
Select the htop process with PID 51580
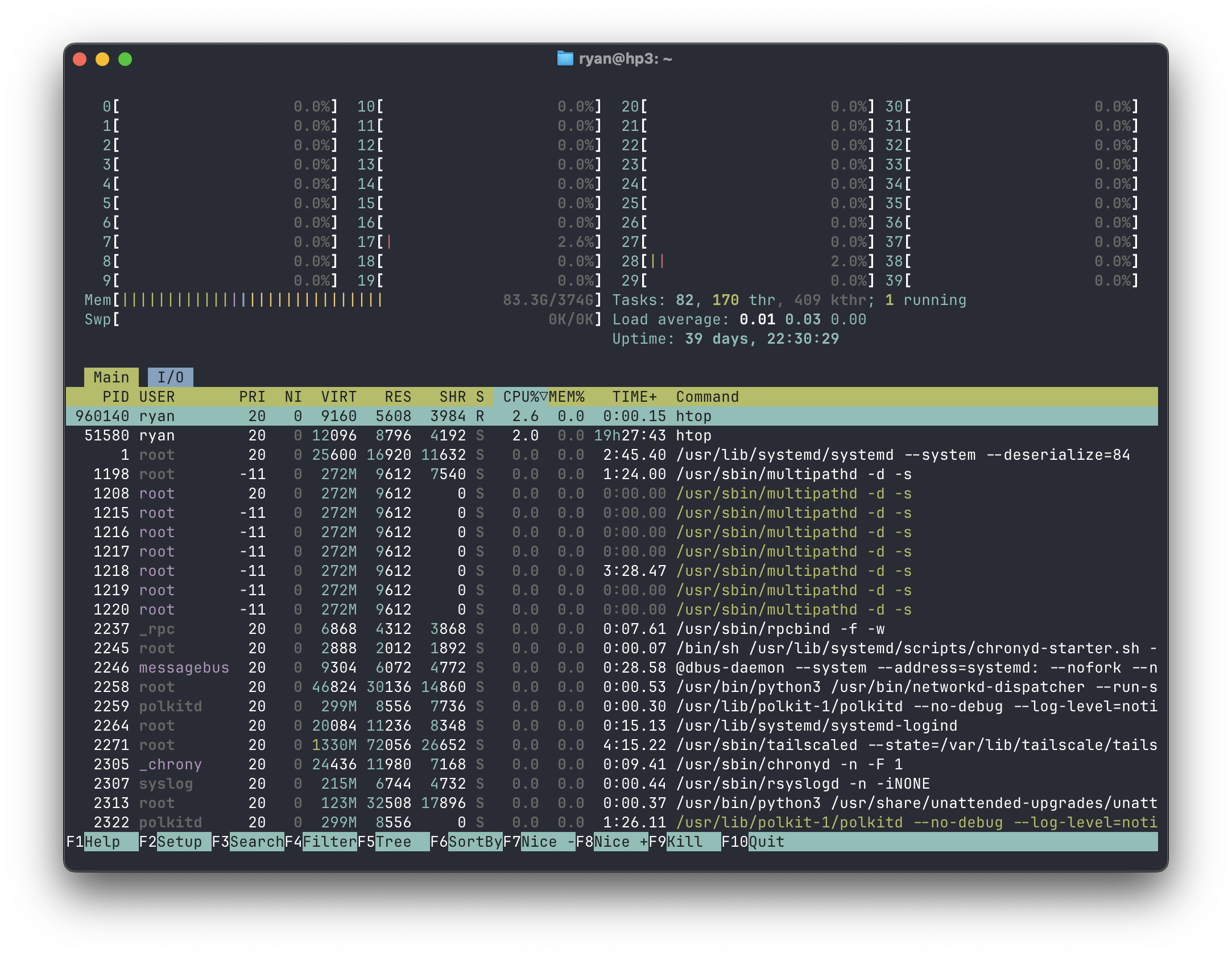click(x=612, y=435)
